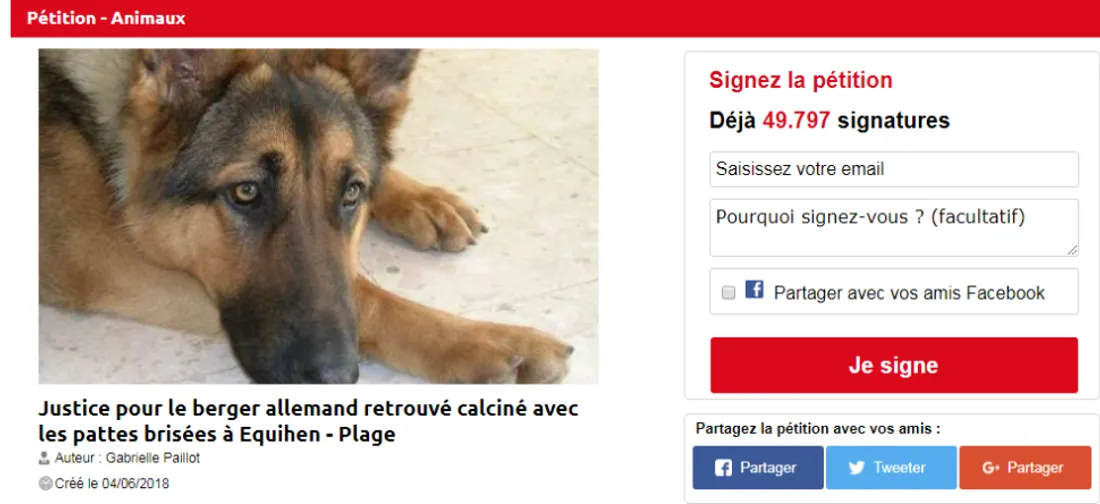Screen dimensions: 1100x504
Task: Share the petition on Google Plus
Action: pos(1025,467)
